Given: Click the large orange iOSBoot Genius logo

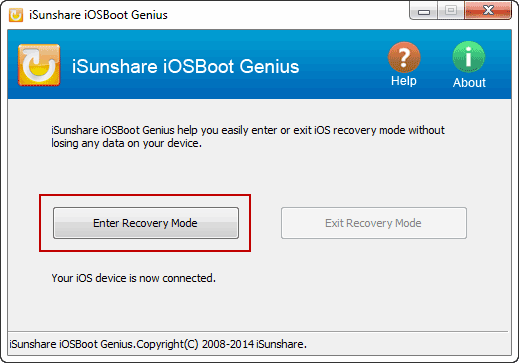Looking at the screenshot, I should click(39, 65).
